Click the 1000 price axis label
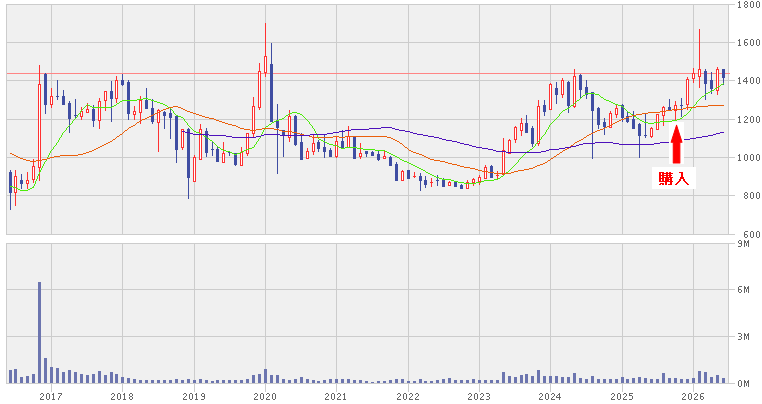This screenshot has width=762, height=404. (748, 158)
